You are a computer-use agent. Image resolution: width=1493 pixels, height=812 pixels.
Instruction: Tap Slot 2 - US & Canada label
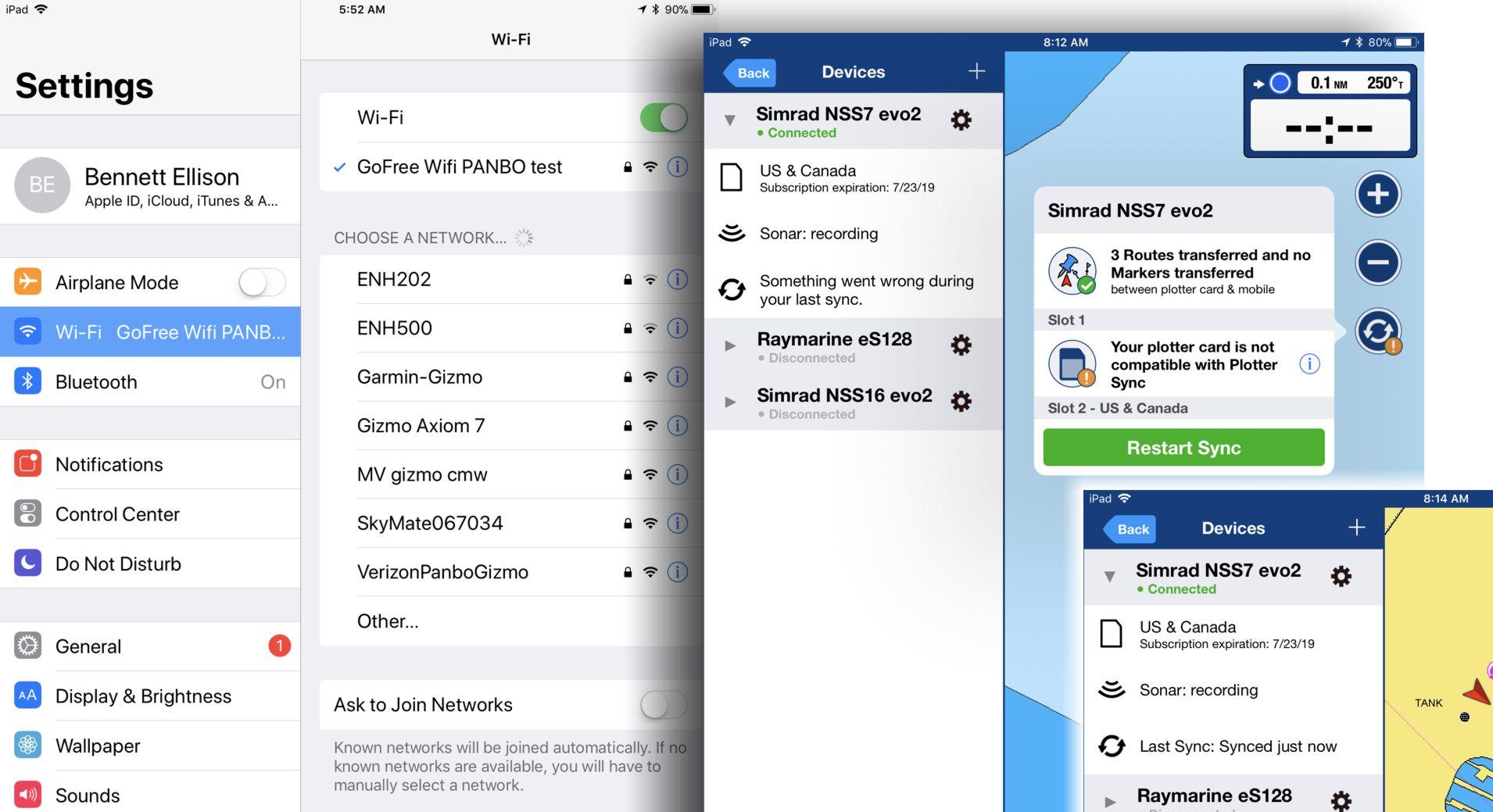(1117, 408)
